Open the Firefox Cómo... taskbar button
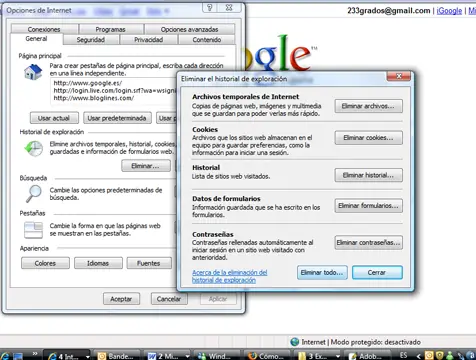The height and width of the screenshot is (360, 476). click(267, 356)
